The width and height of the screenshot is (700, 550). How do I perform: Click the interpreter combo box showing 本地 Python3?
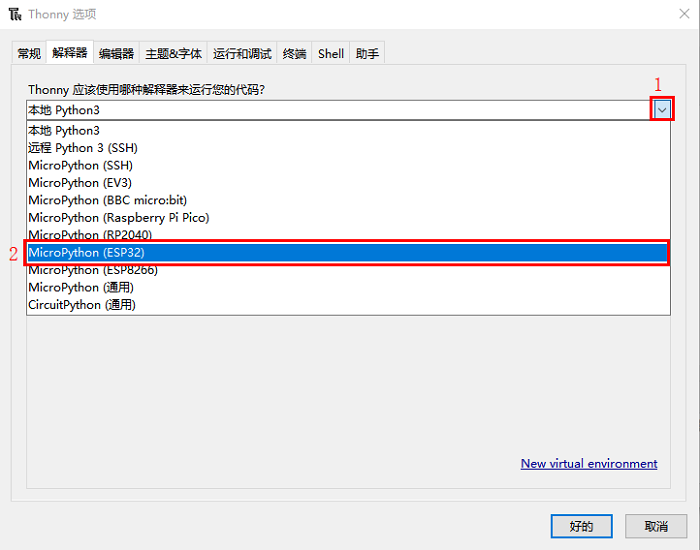click(x=338, y=110)
